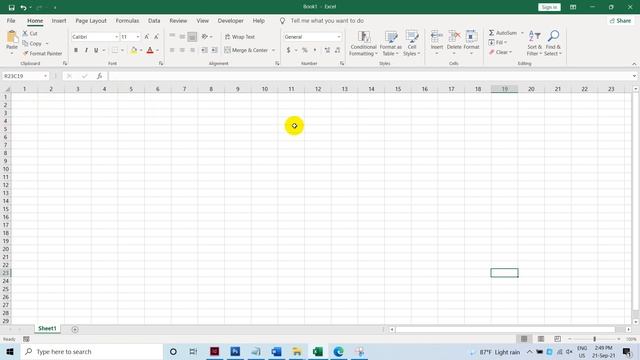Click the Insert Function fx icon
The image size is (640, 360).
click(x=99, y=76)
